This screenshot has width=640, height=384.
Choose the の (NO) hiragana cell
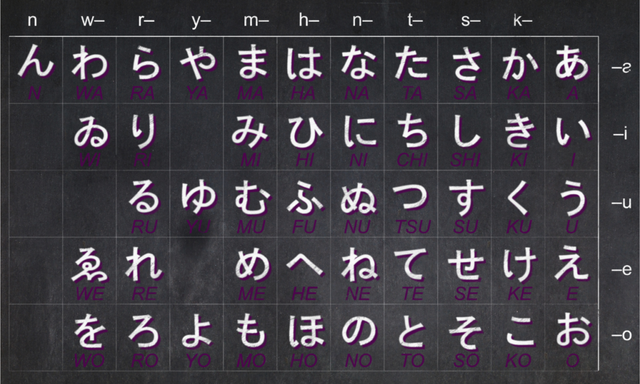358,337
